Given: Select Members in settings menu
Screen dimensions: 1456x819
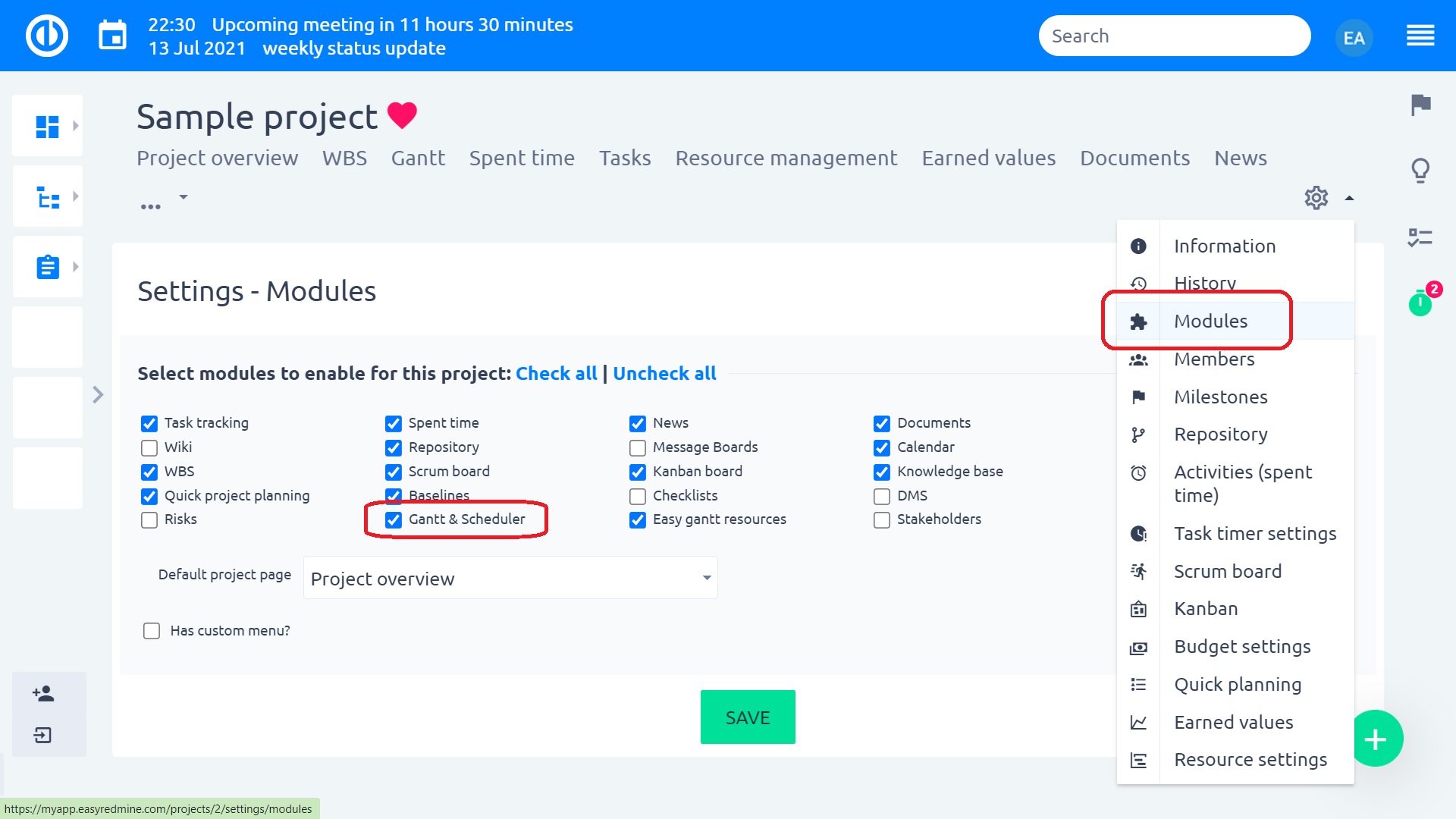Looking at the screenshot, I should tap(1213, 359).
